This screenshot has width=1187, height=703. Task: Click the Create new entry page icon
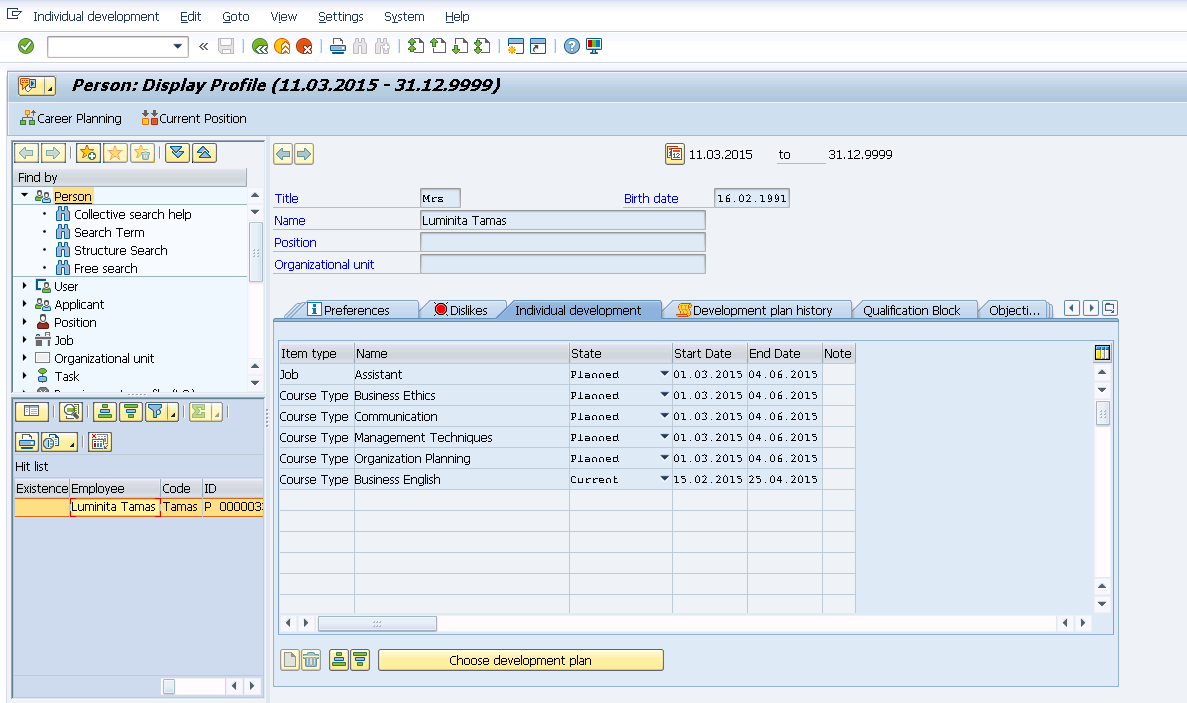point(290,660)
